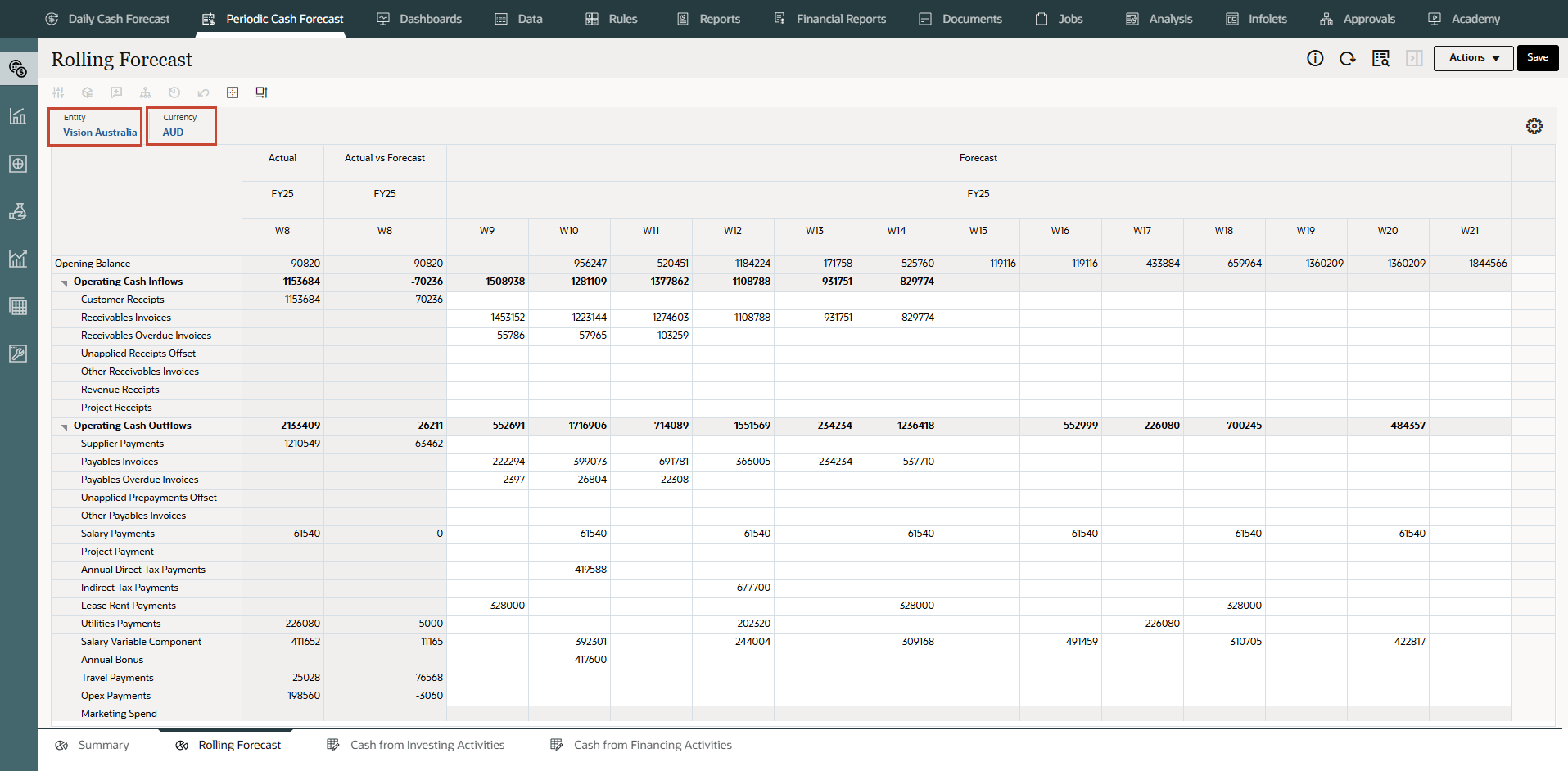1568x771 pixels.
Task: Open the Approvals tab
Action: pos(1358,19)
